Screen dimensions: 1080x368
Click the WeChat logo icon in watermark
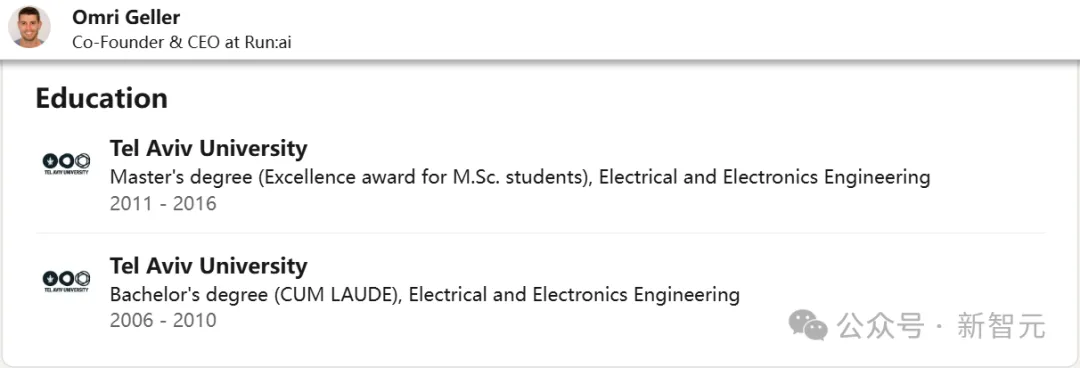coord(808,324)
